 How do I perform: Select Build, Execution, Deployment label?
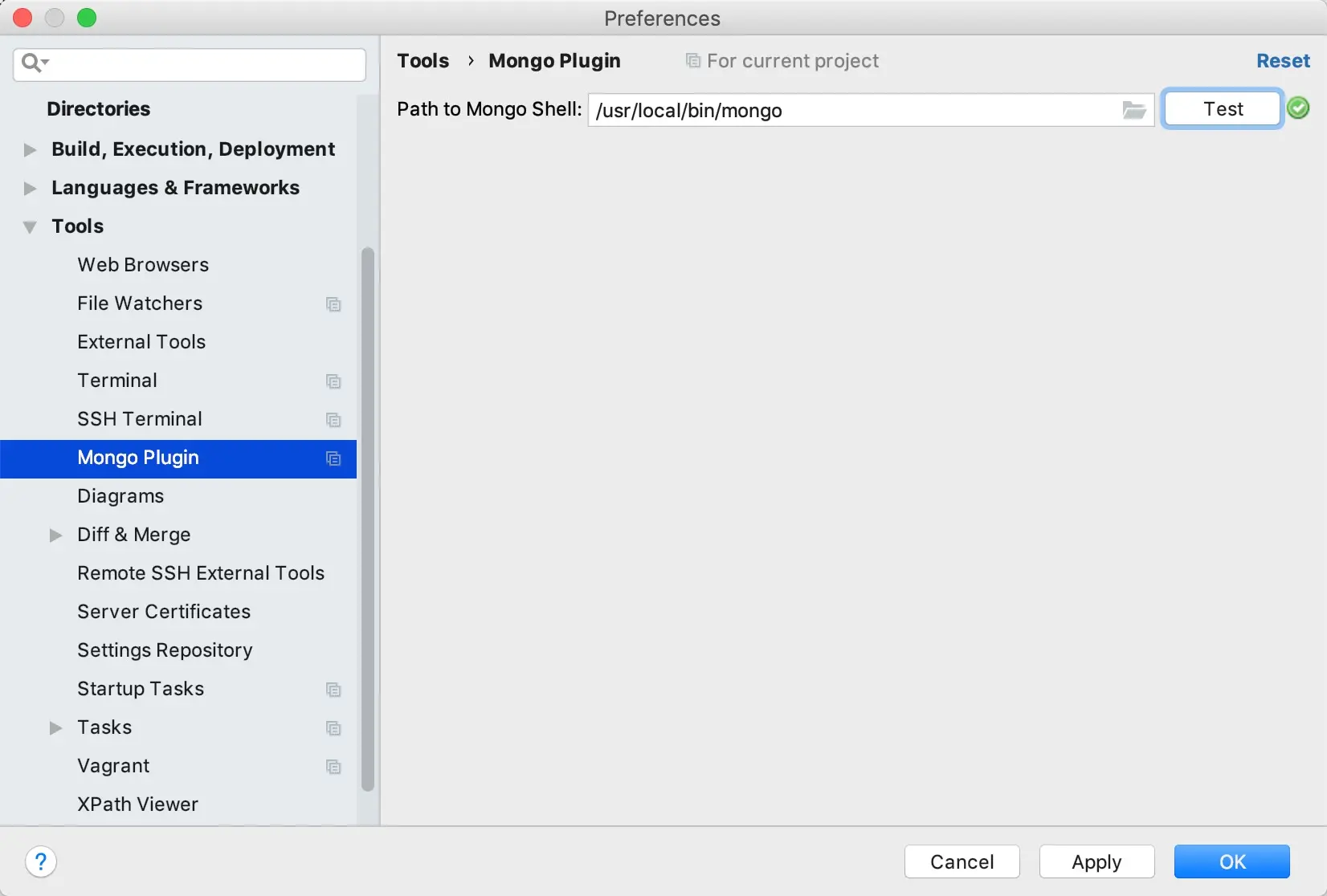point(193,149)
